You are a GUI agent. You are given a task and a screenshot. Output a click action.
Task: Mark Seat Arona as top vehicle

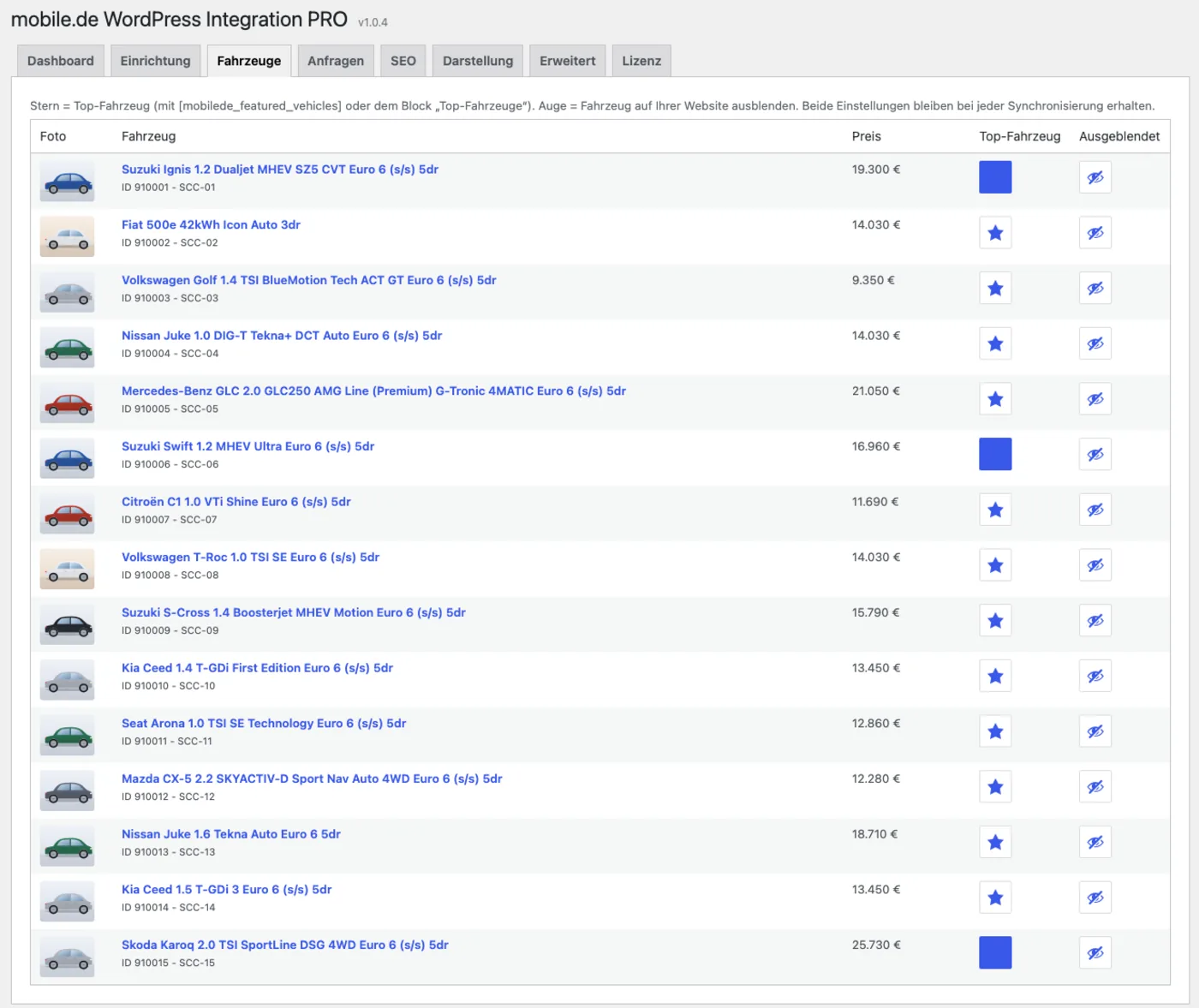(995, 731)
